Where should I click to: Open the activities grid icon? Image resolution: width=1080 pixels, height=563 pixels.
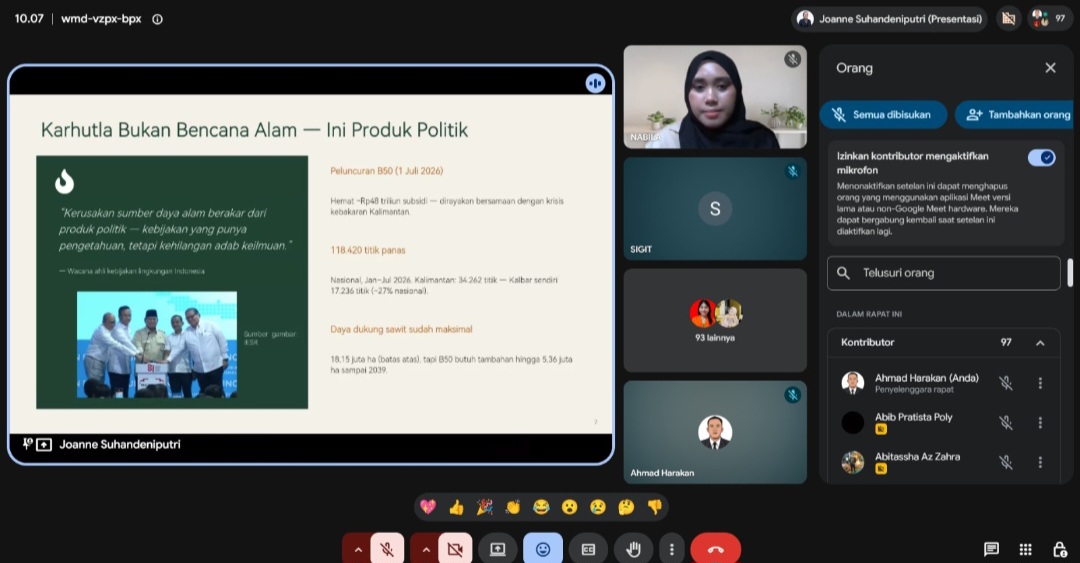1026,549
